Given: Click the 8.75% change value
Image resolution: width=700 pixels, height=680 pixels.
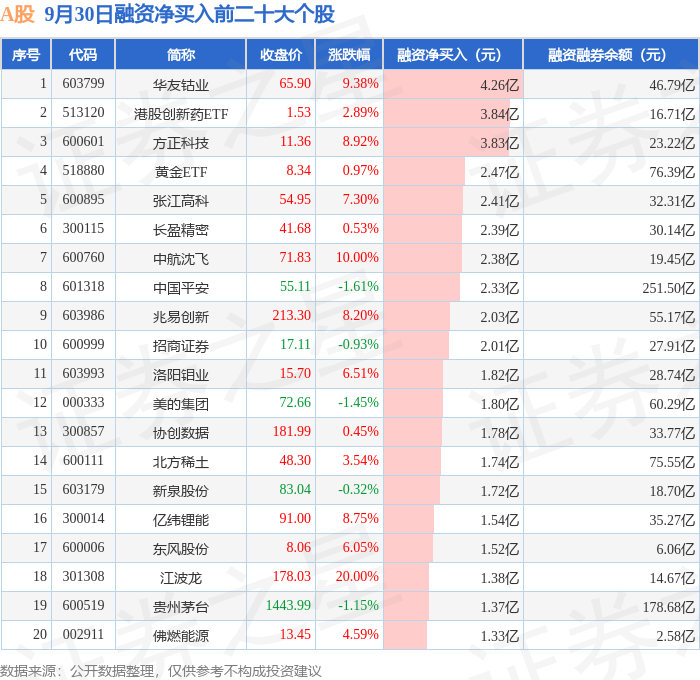Looking at the screenshot, I should [x=360, y=519].
